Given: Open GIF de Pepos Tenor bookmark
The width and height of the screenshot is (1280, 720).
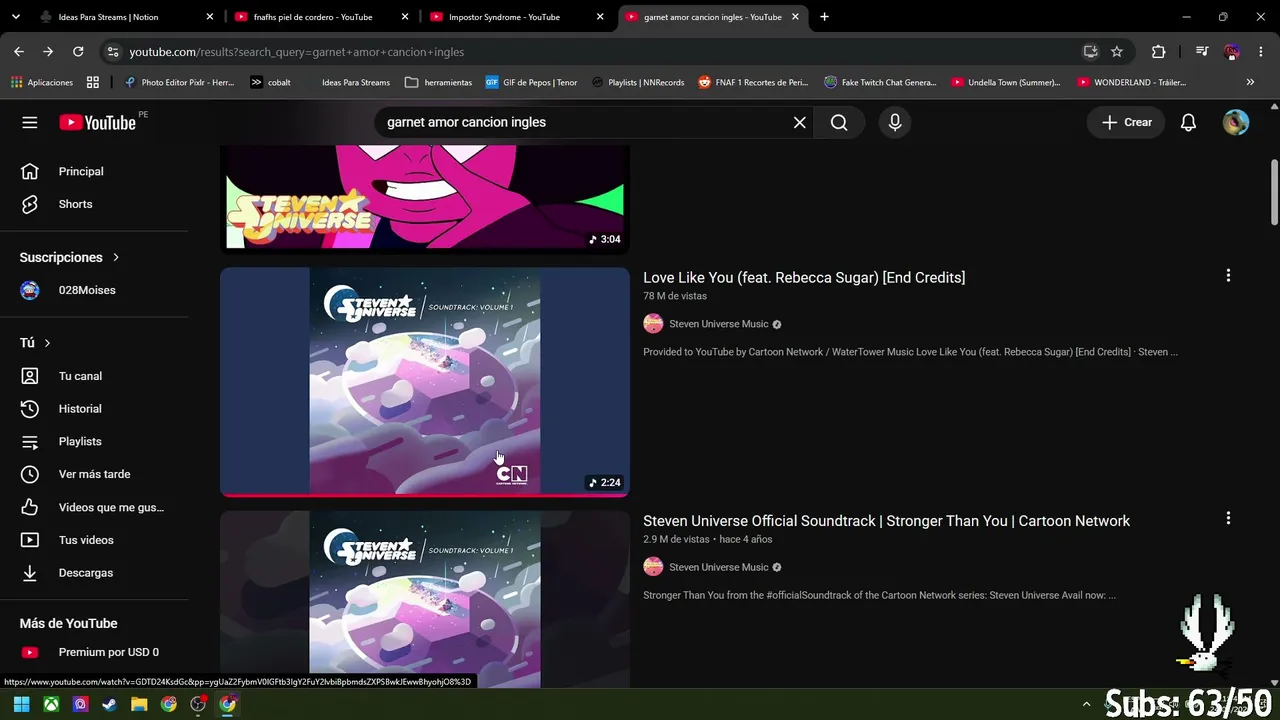Looking at the screenshot, I should (531, 82).
